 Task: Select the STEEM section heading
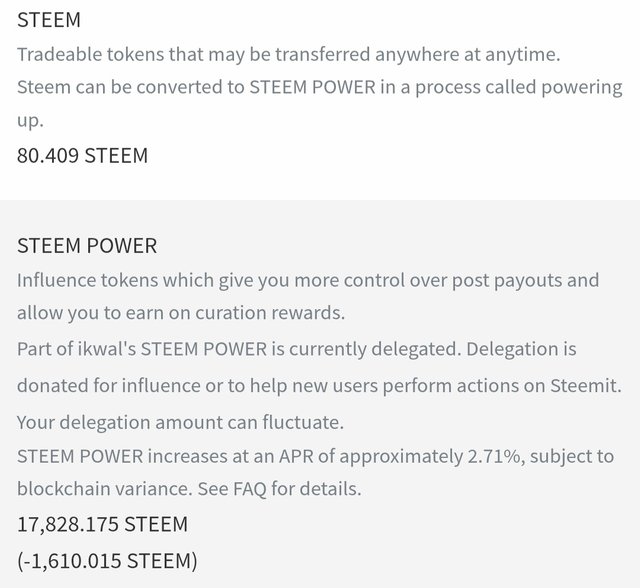point(49,20)
